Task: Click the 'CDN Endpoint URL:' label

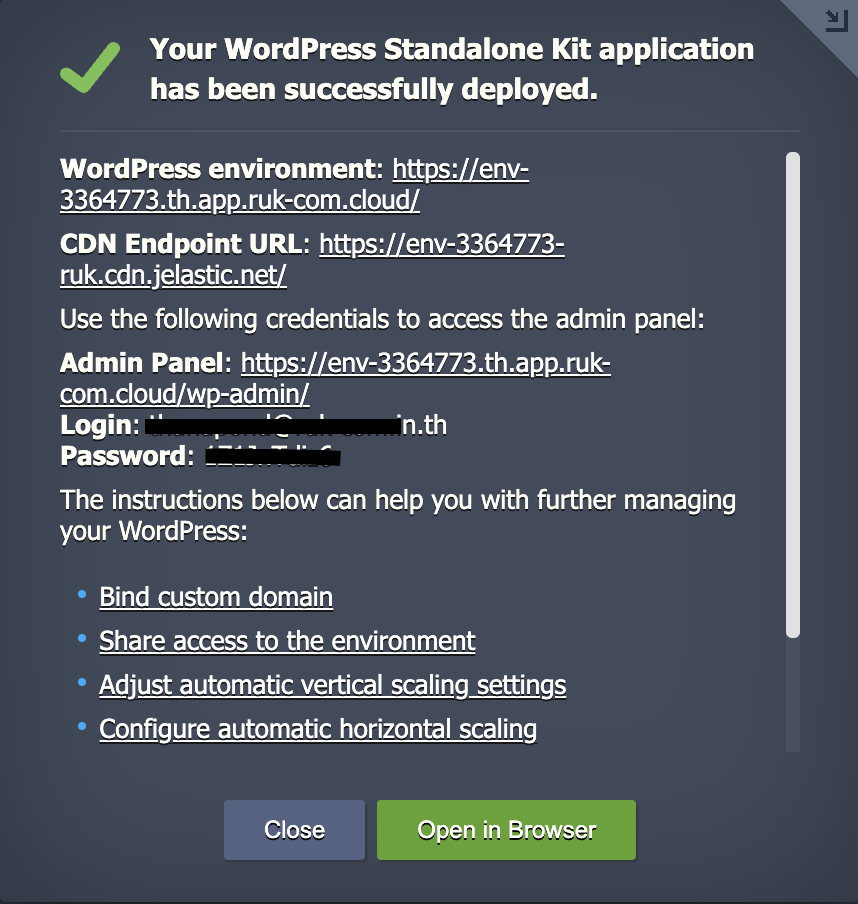Action: pyautogui.click(x=185, y=244)
